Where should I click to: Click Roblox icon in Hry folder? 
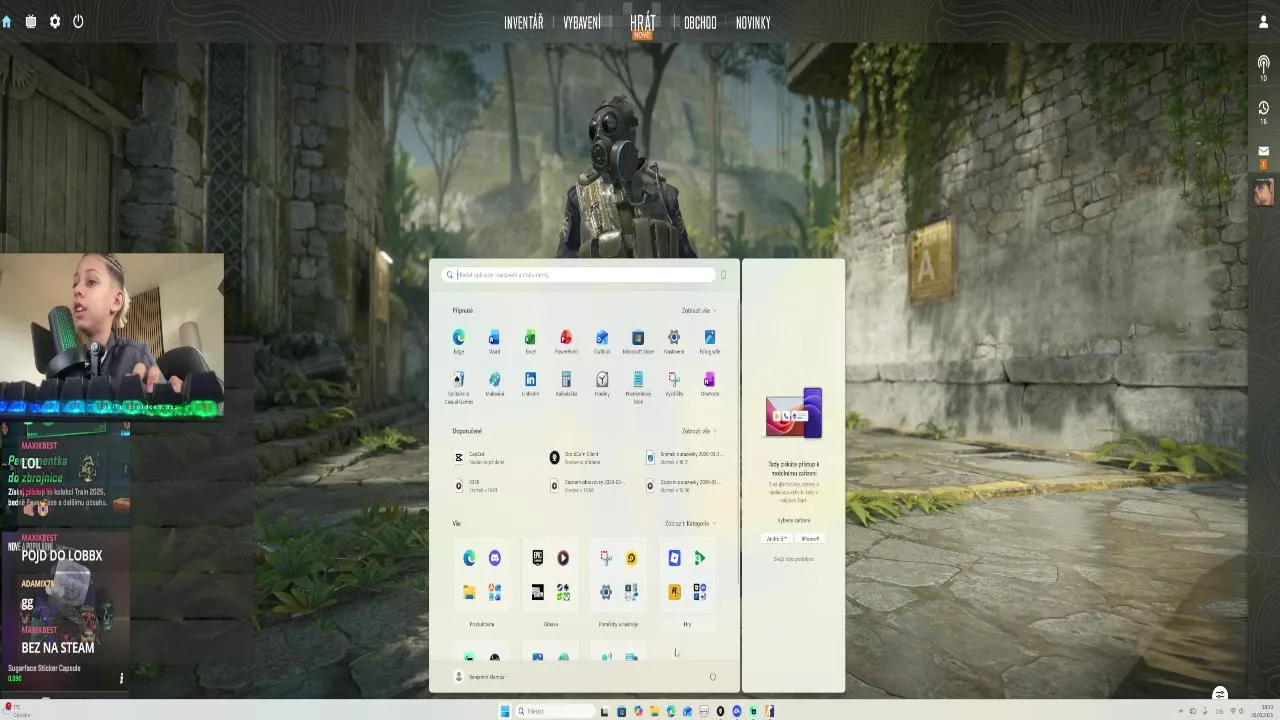click(674, 558)
